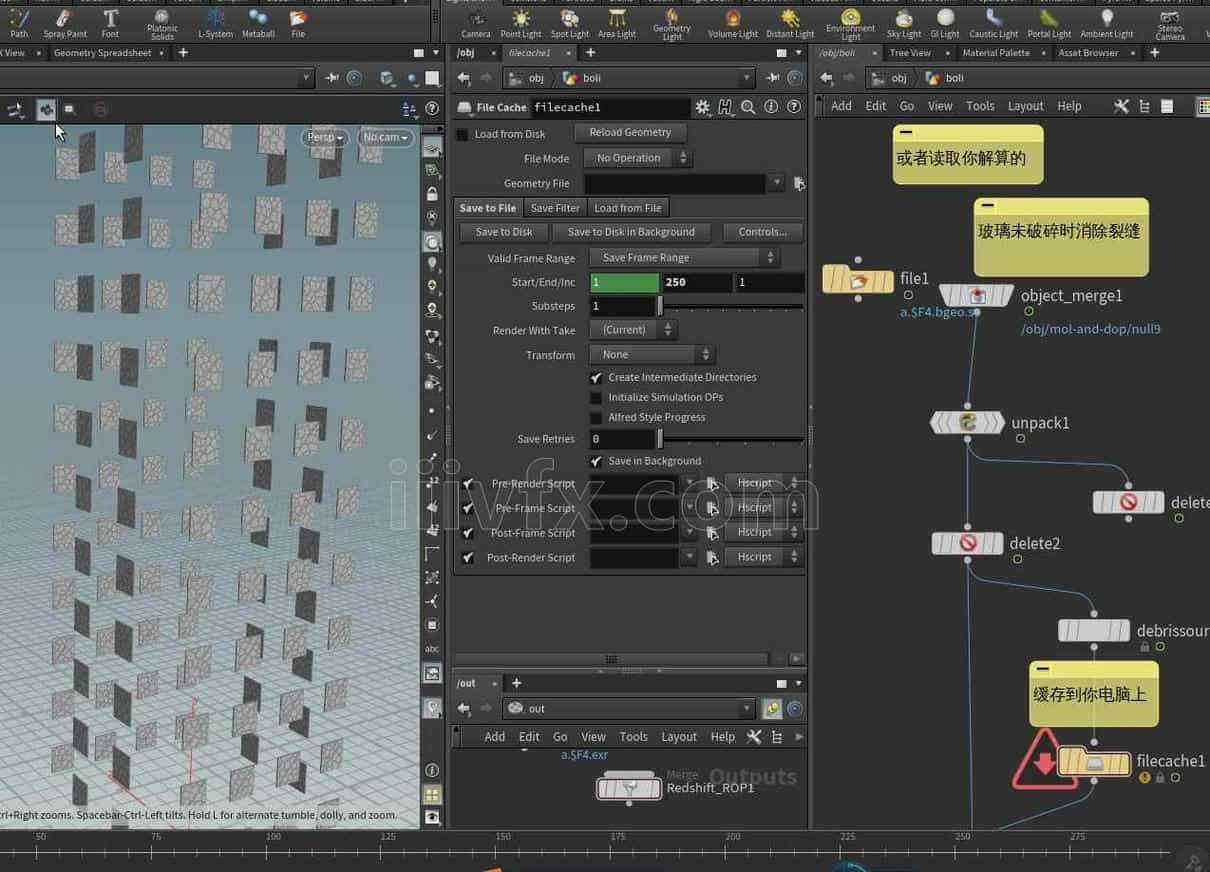Toggle the Pre-Frame Script checkbox
Screen dimensions: 1210x872
coord(468,508)
